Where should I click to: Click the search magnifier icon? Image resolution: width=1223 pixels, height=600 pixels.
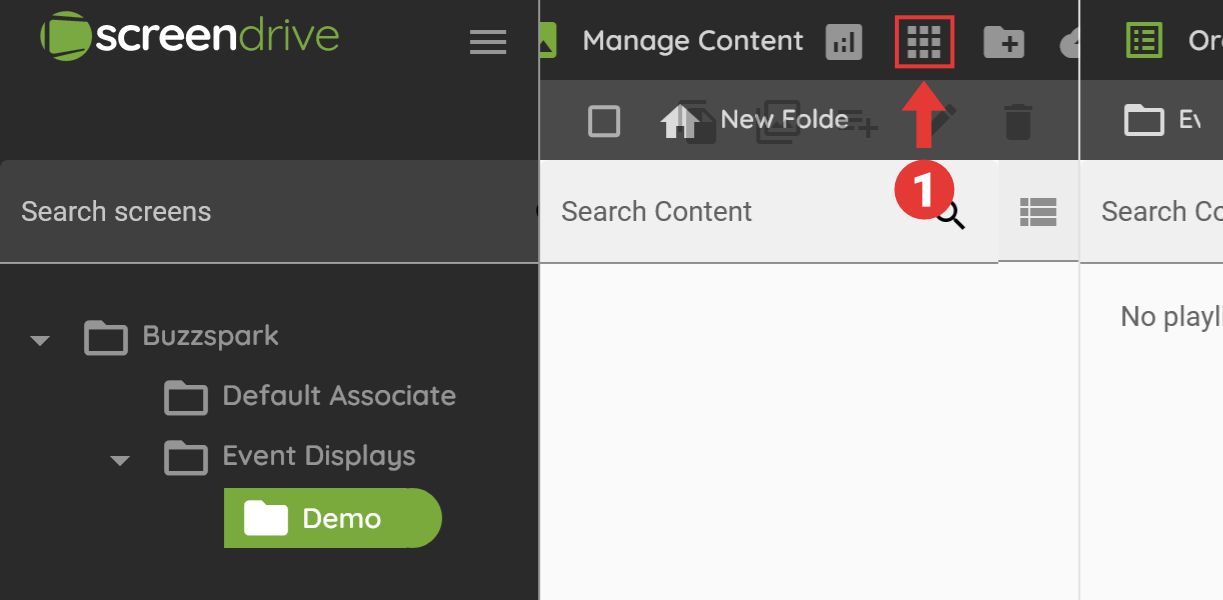951,215
